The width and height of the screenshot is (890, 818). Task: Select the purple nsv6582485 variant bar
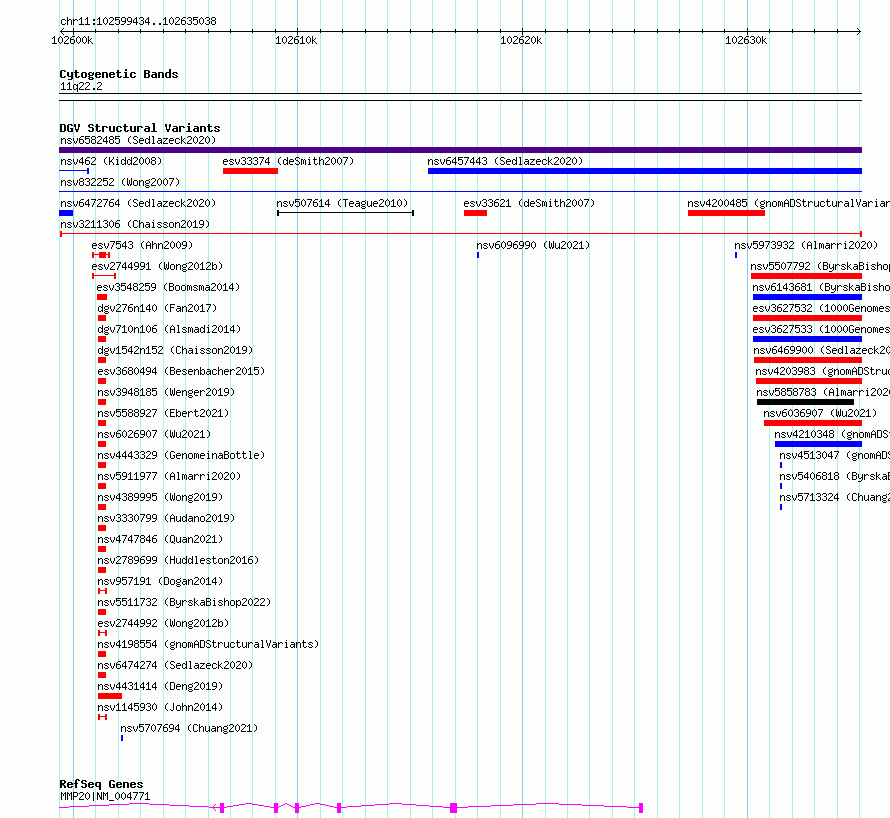(x=460, y=150)
